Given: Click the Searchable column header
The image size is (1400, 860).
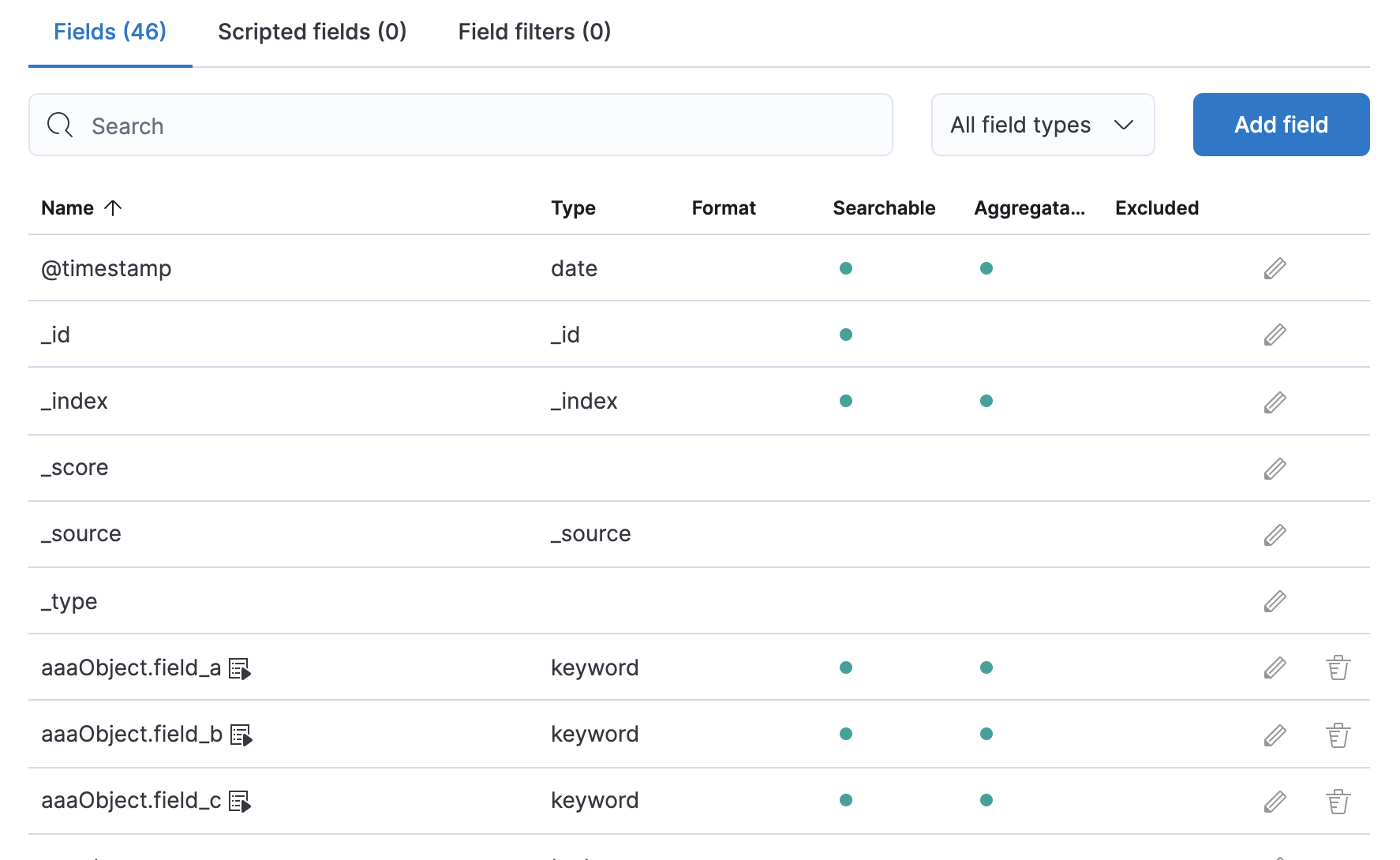Looking at the screenshot, I should [884, 208].
